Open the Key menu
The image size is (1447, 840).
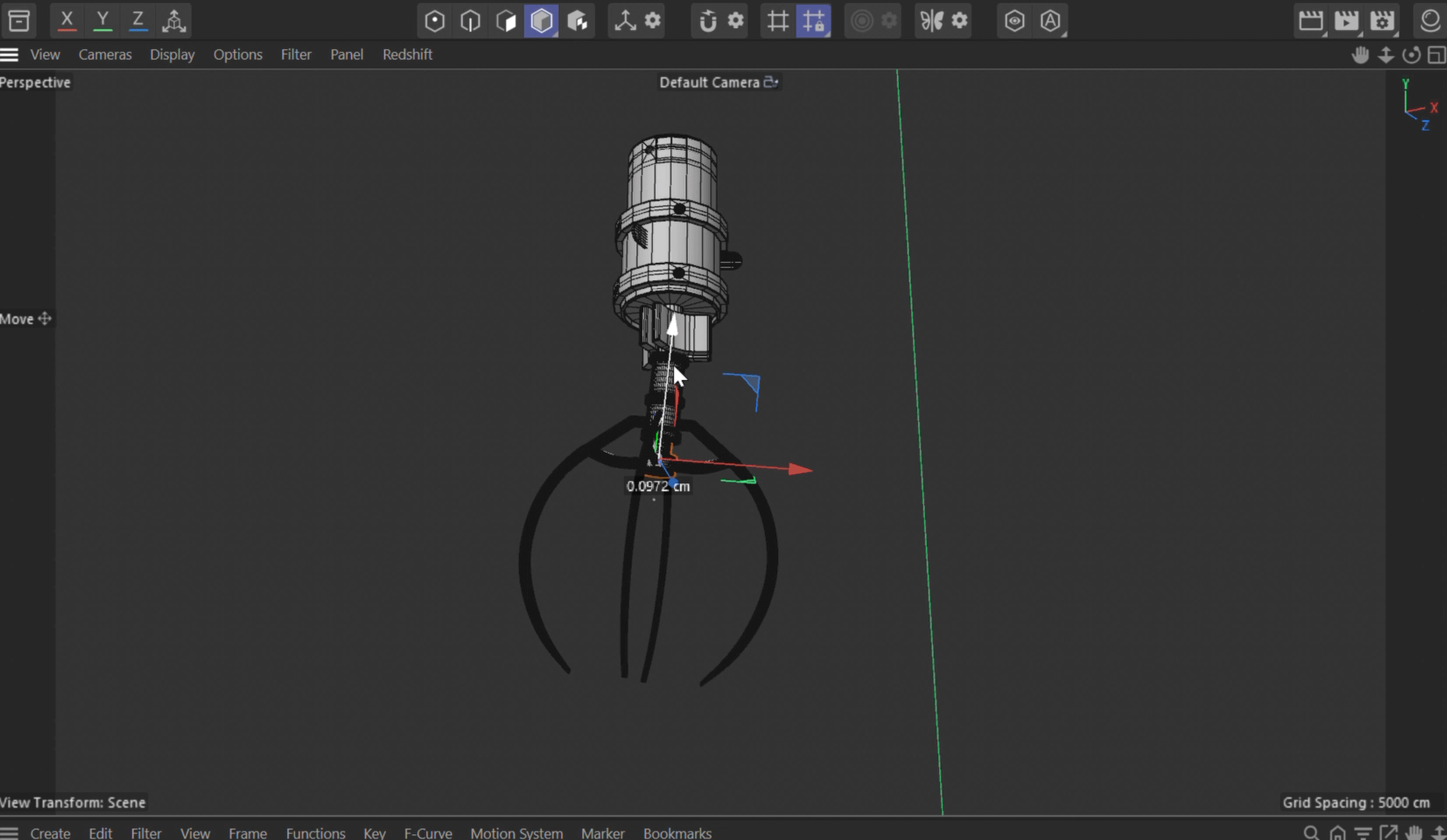pyautogui.click(x=375, y=833)
